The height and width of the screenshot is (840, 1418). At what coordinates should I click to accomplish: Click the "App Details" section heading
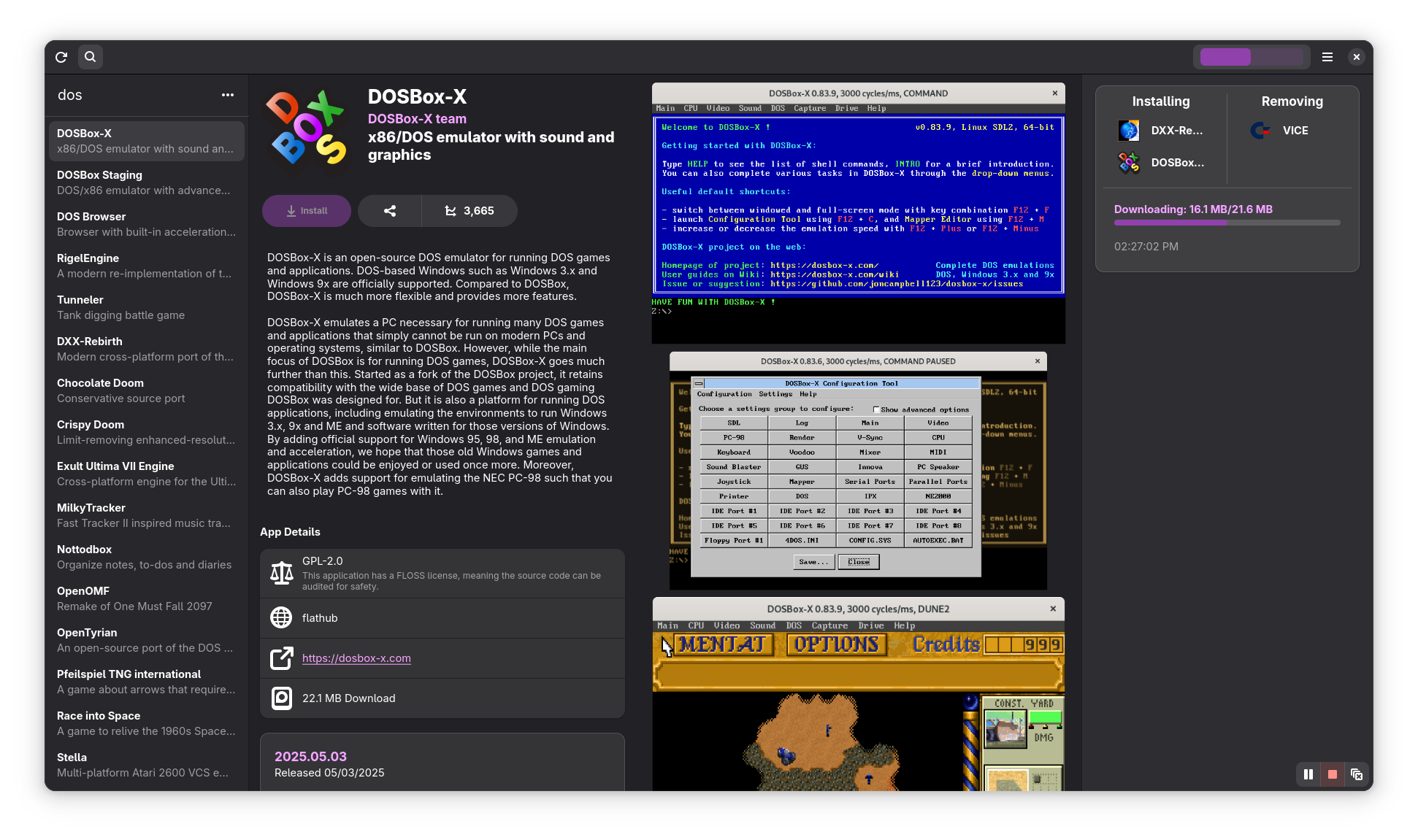pos(290,532)
